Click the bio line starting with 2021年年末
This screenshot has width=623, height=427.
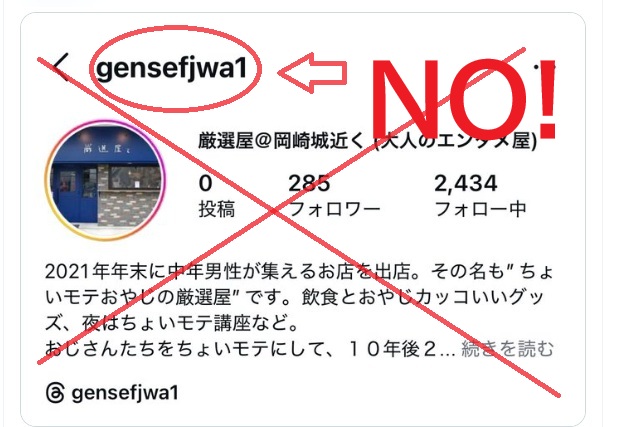pyautogui.click(x=299, y=272)
